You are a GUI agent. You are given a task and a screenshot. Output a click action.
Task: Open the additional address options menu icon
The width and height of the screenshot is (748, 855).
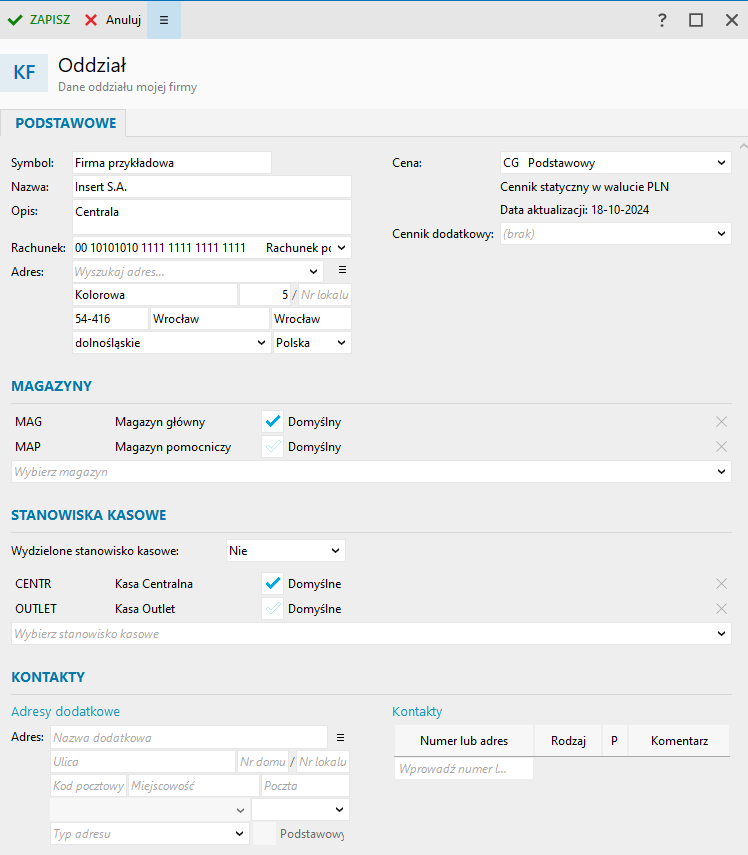coord(340,737)
